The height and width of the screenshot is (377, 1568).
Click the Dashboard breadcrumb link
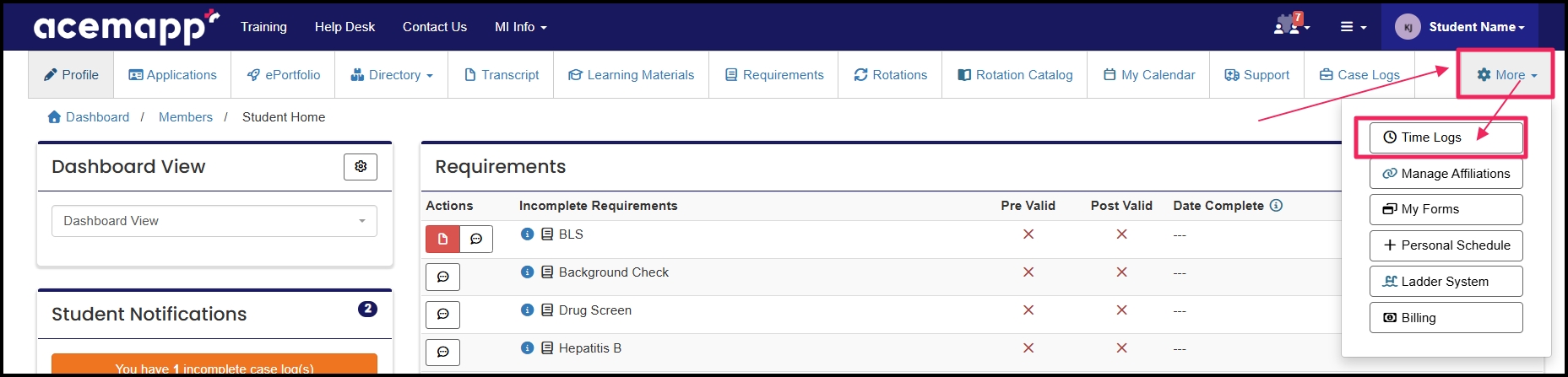(97, 117)
